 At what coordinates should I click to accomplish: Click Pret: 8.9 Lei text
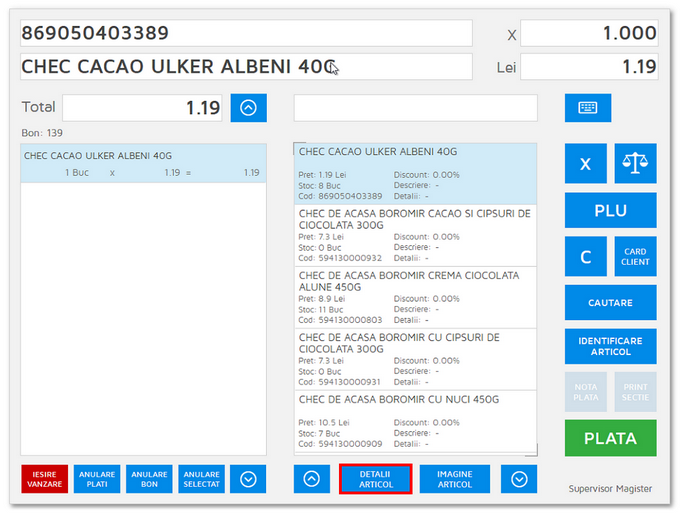[321, 299]
